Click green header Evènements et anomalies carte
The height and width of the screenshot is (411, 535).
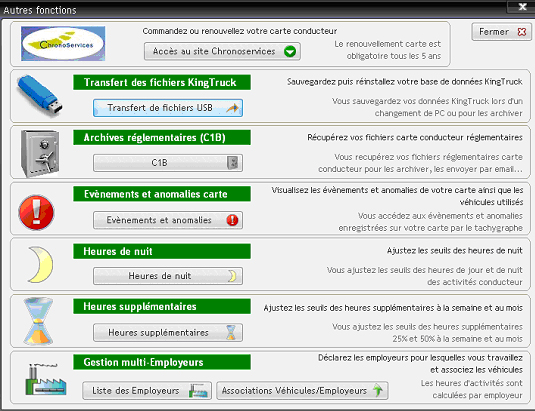[162, 194]
